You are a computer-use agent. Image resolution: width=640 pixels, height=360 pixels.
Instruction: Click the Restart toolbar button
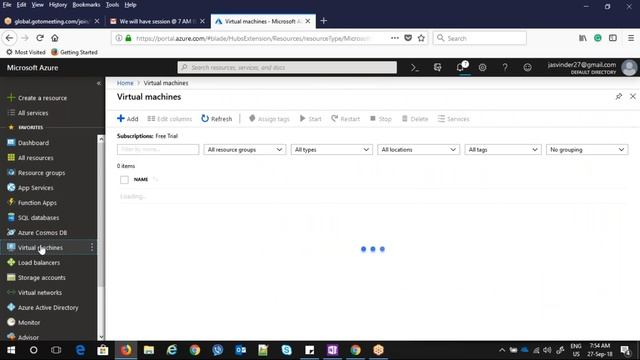[345, 119]
